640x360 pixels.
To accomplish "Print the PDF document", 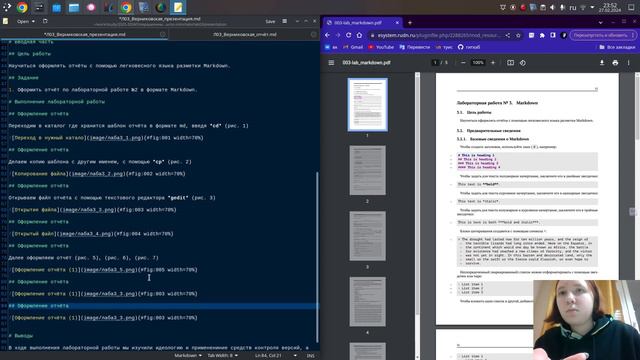I will 615,63.
